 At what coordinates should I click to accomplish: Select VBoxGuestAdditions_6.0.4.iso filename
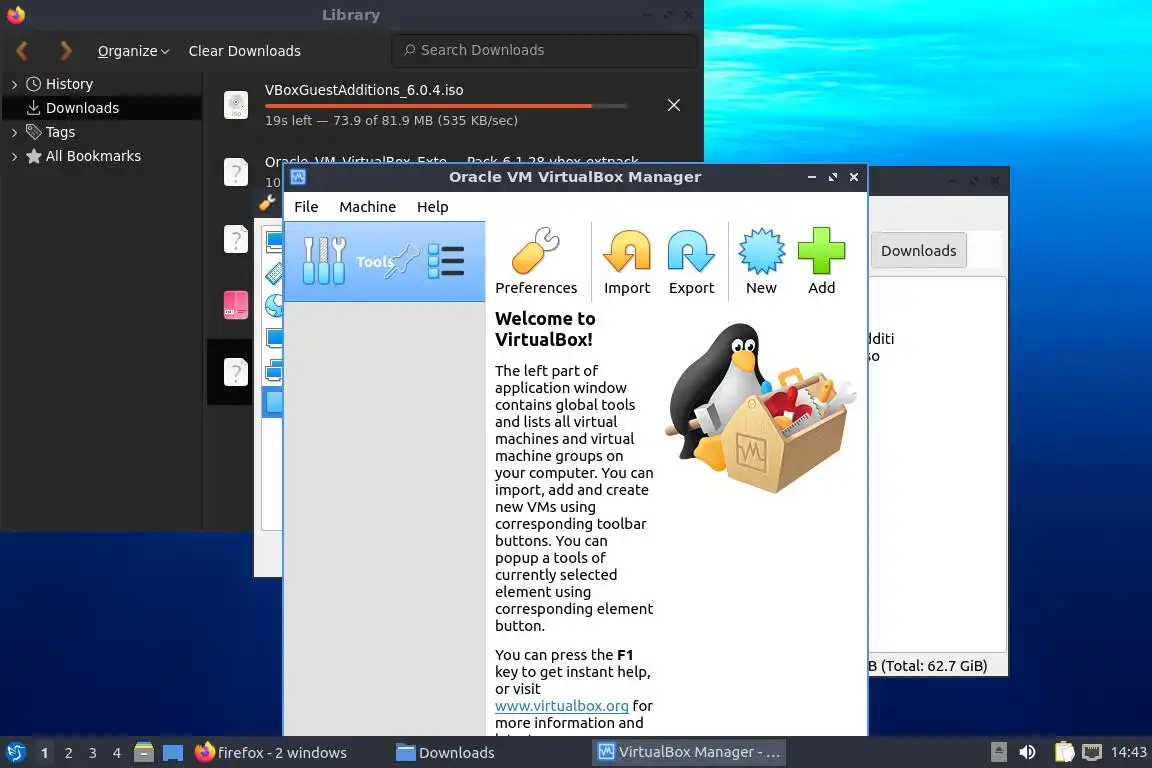(364, 90)
